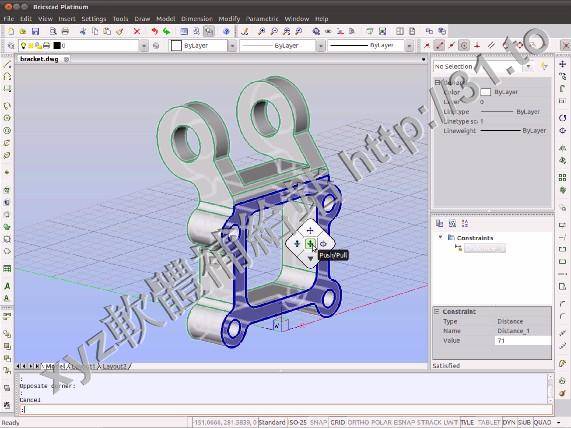Toggle the midpoint snap icon
This screenshot has height=428, width=571.
point(452,46)
